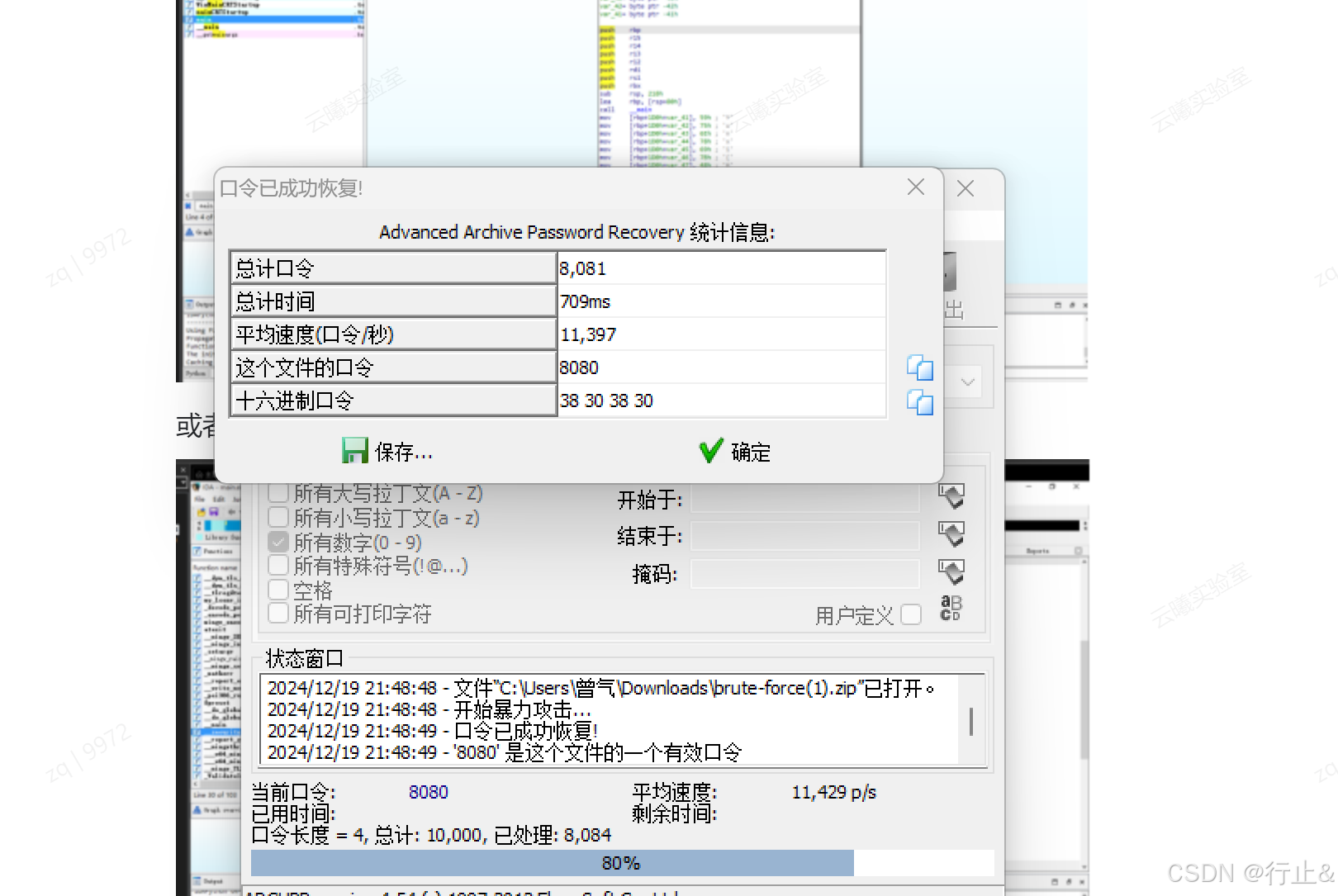Click log line '文件…brute-force(1).zip已打开'

tap(600, 688)
